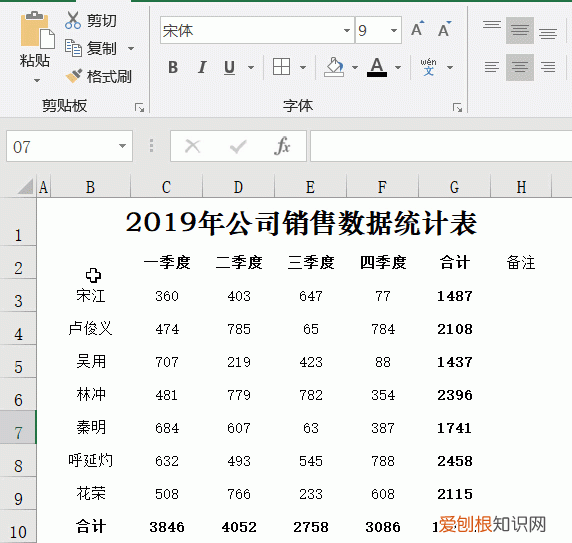
Task: Click the black font color bar
Action: click(377, 74)
